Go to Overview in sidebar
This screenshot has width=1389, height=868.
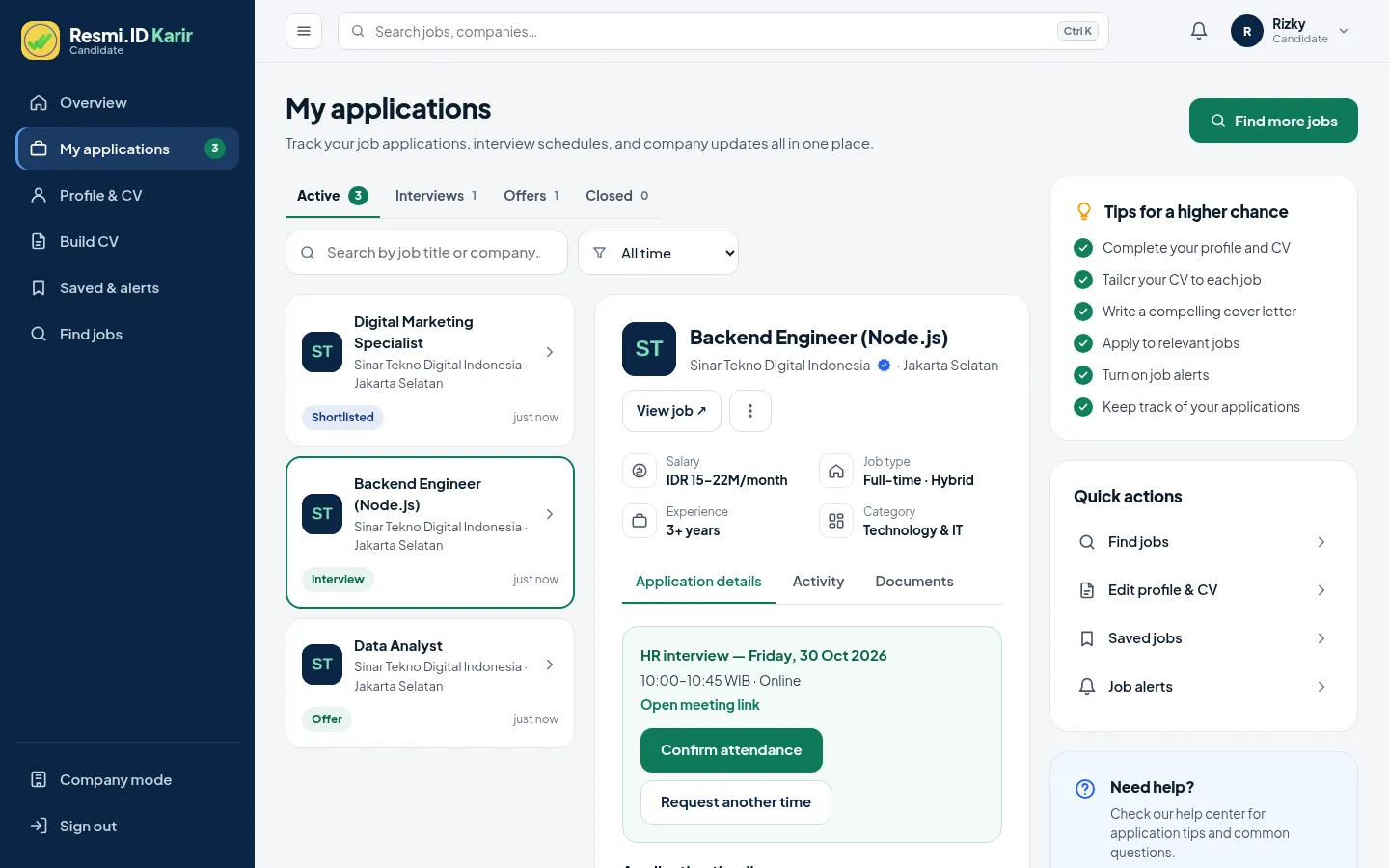click(127, 102)
